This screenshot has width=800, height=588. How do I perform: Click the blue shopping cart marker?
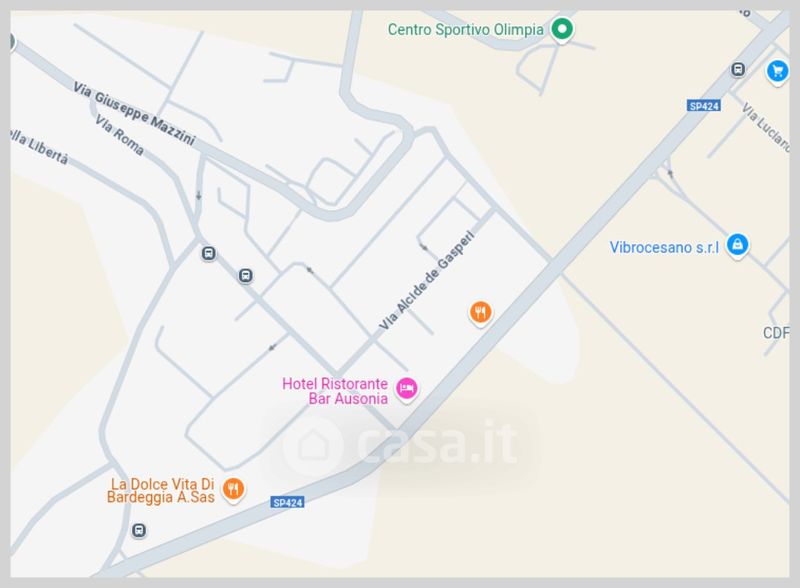point(778,71)
